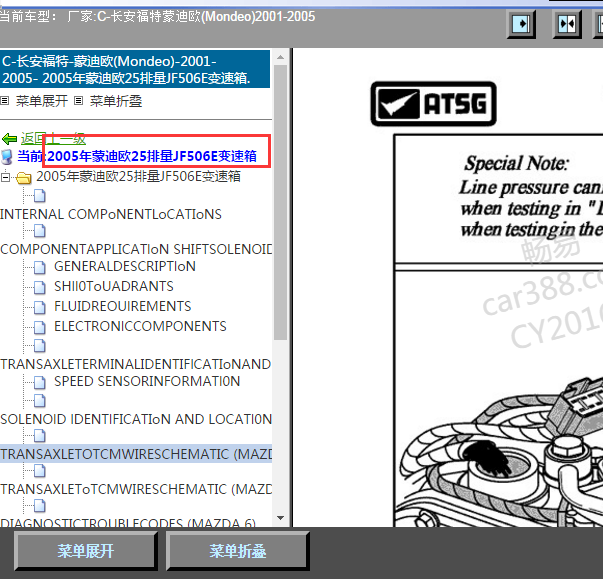The image size is (603, 583).
Task: Click computer icon beside 当前 label
Action: [7, 157]
